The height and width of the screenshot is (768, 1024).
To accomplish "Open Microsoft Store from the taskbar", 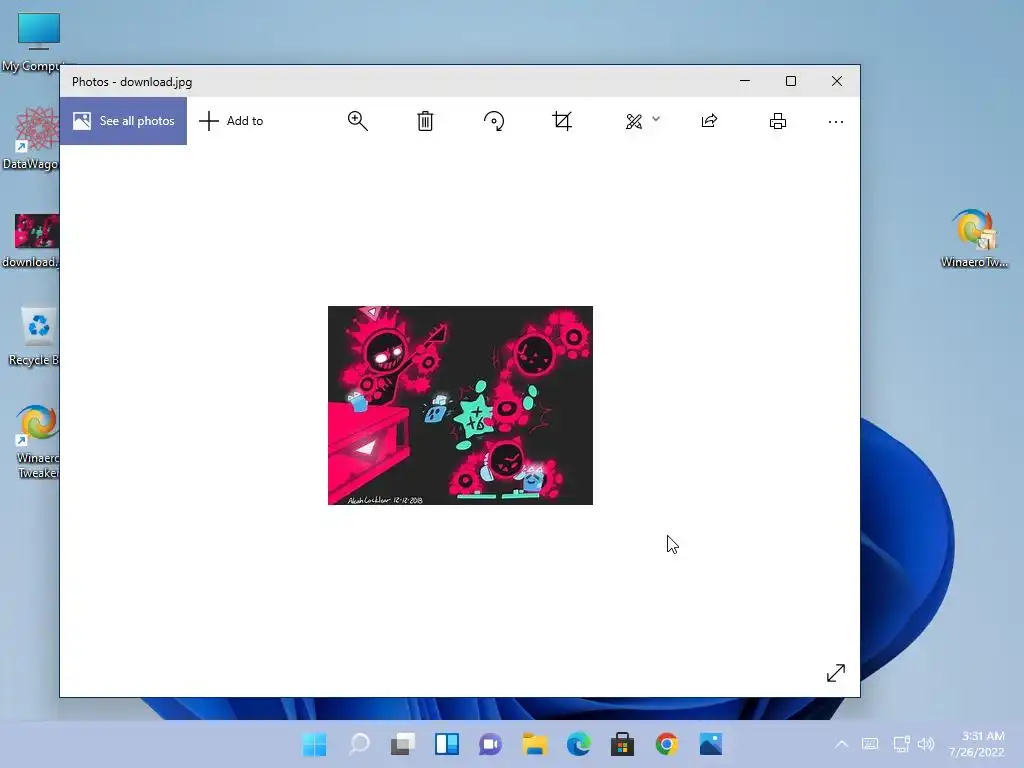I will click(622, 744).
